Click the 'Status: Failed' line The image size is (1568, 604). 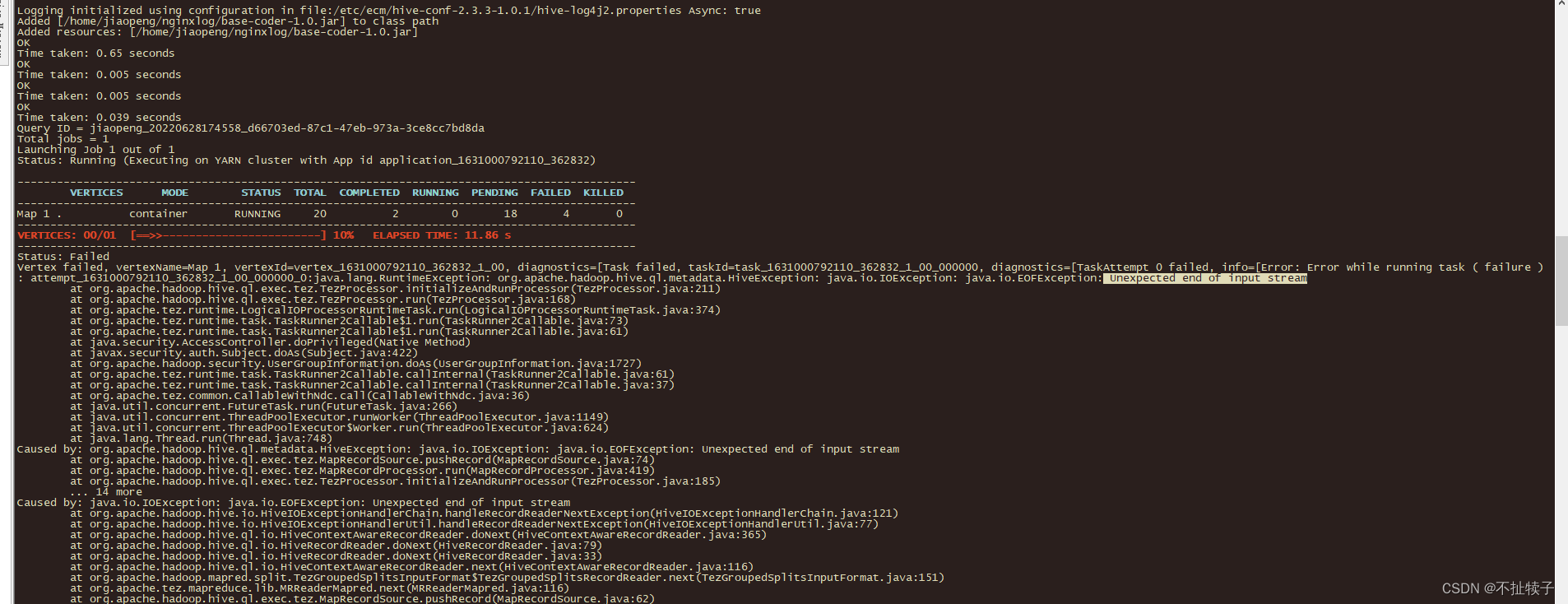tap(63, 257)
